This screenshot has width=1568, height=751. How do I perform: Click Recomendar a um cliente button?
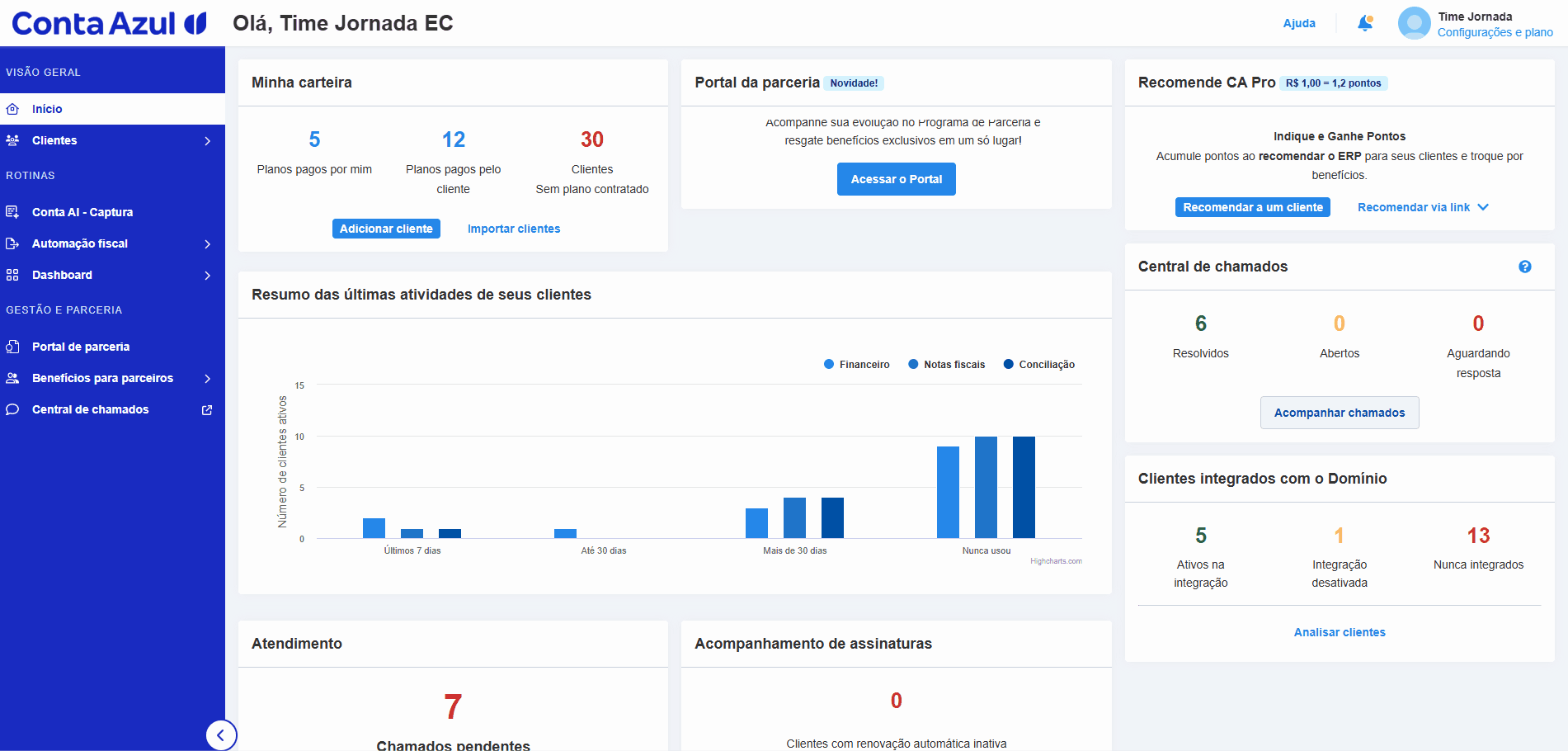coord(1253,207)
